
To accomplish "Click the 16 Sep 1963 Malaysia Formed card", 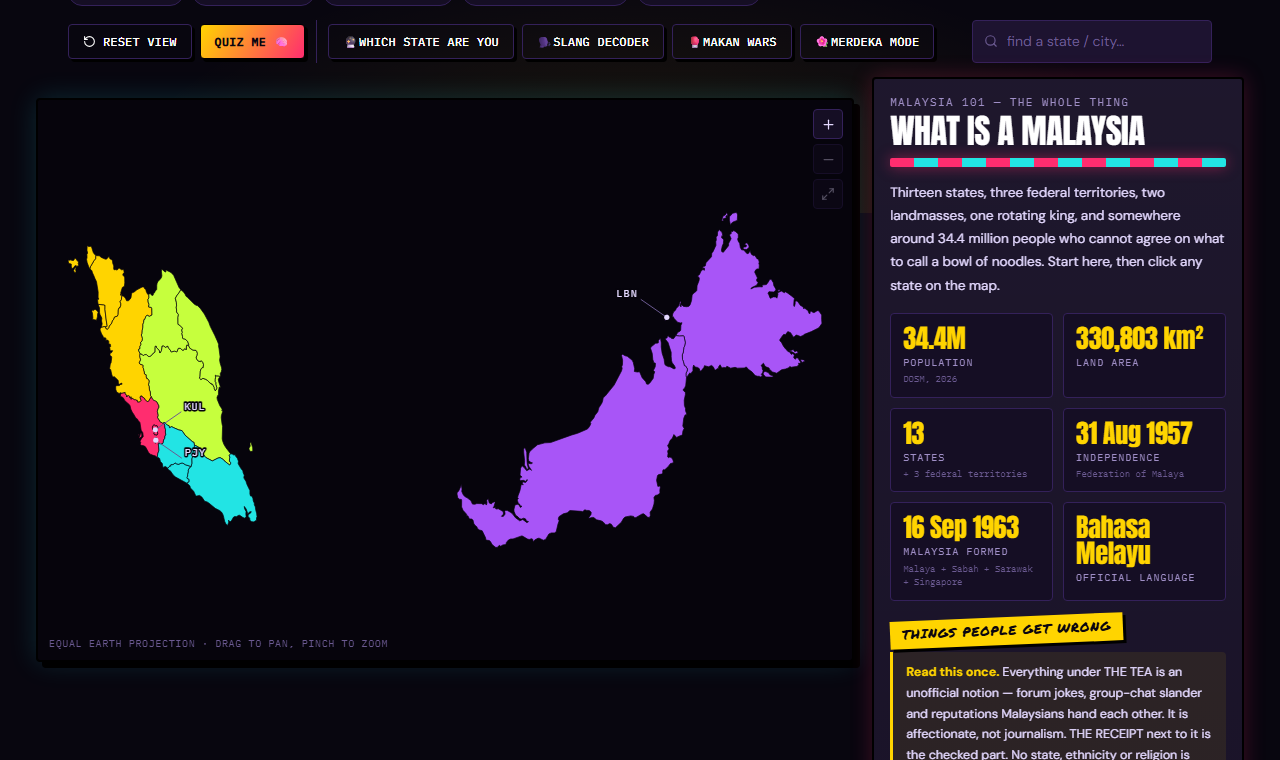I will click(x=971, y=551).
